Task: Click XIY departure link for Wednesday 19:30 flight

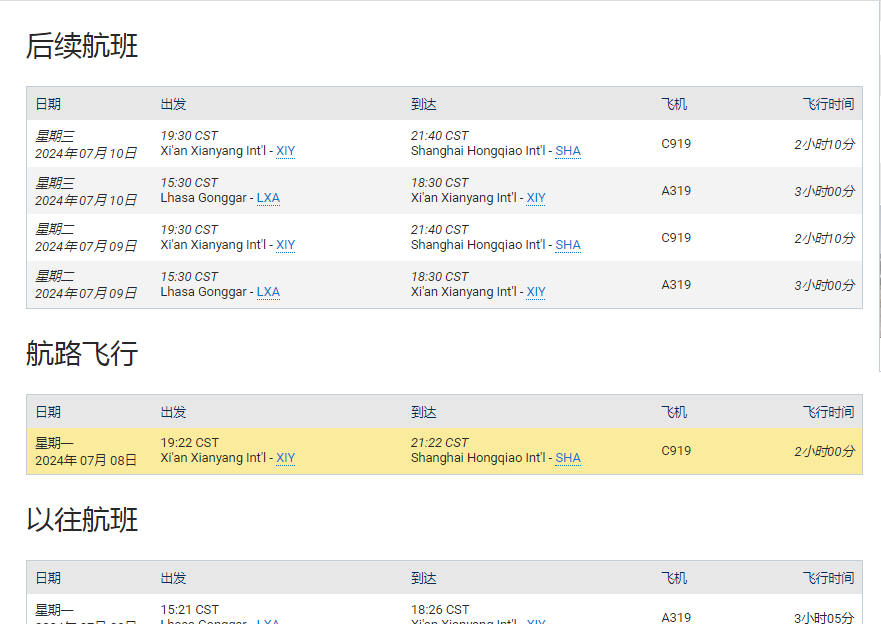Action: (x=286, y=151)
